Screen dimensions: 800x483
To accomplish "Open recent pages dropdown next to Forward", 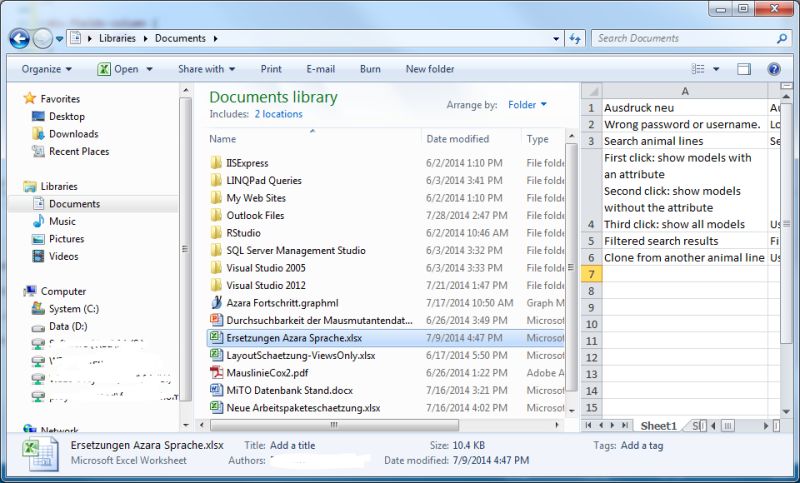I will coord(59,39).
